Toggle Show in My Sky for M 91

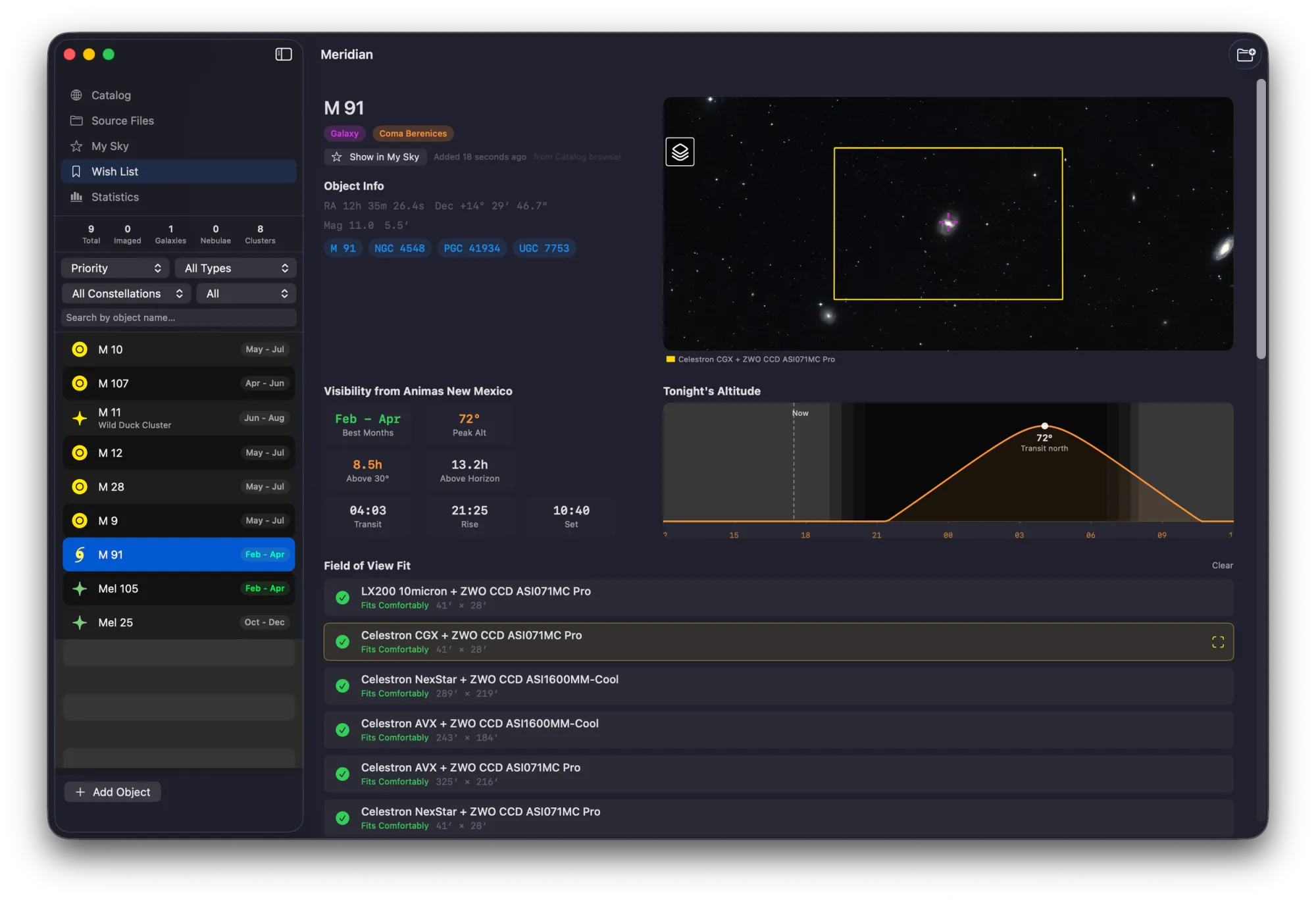[x=375, y=157]
